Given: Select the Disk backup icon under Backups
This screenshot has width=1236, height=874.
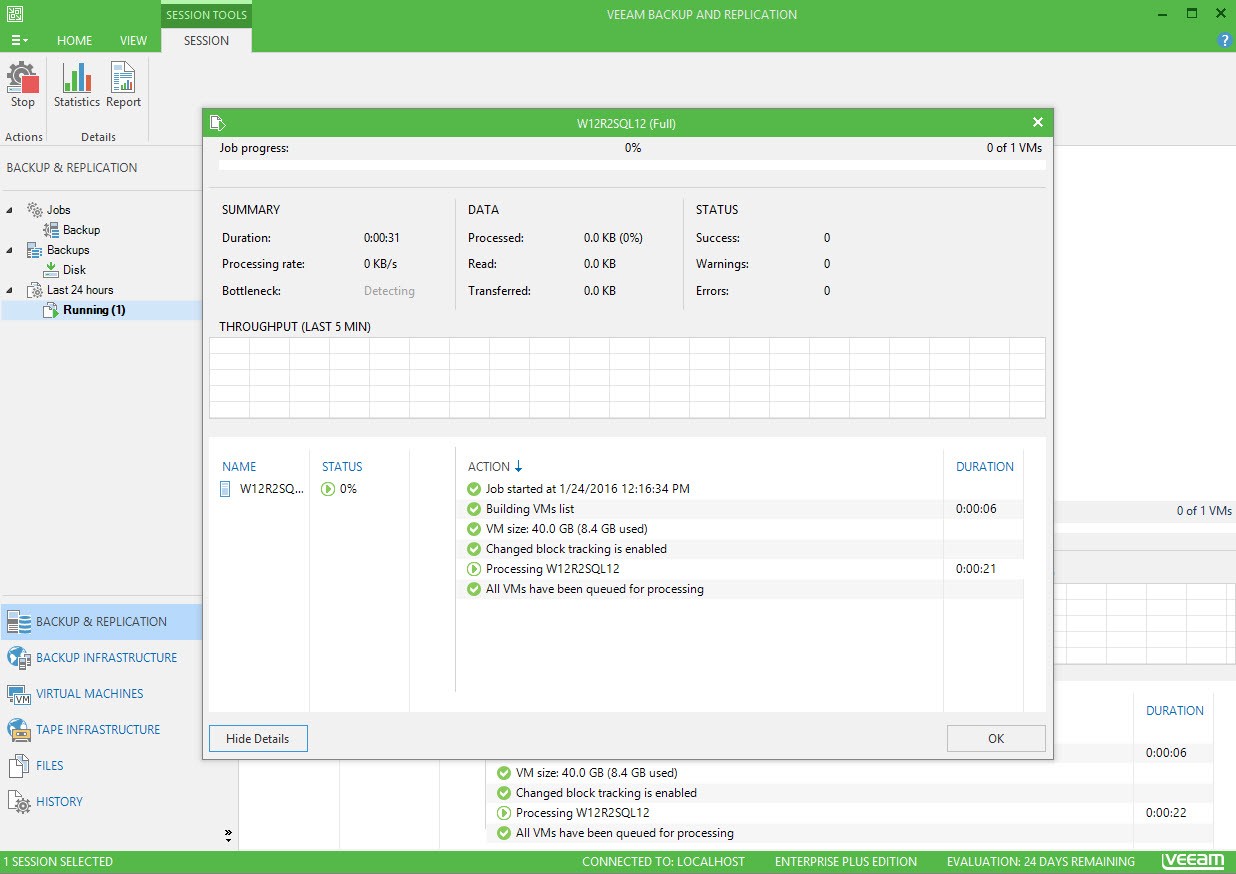Looking at the screenshot, I should pos(52,270).
